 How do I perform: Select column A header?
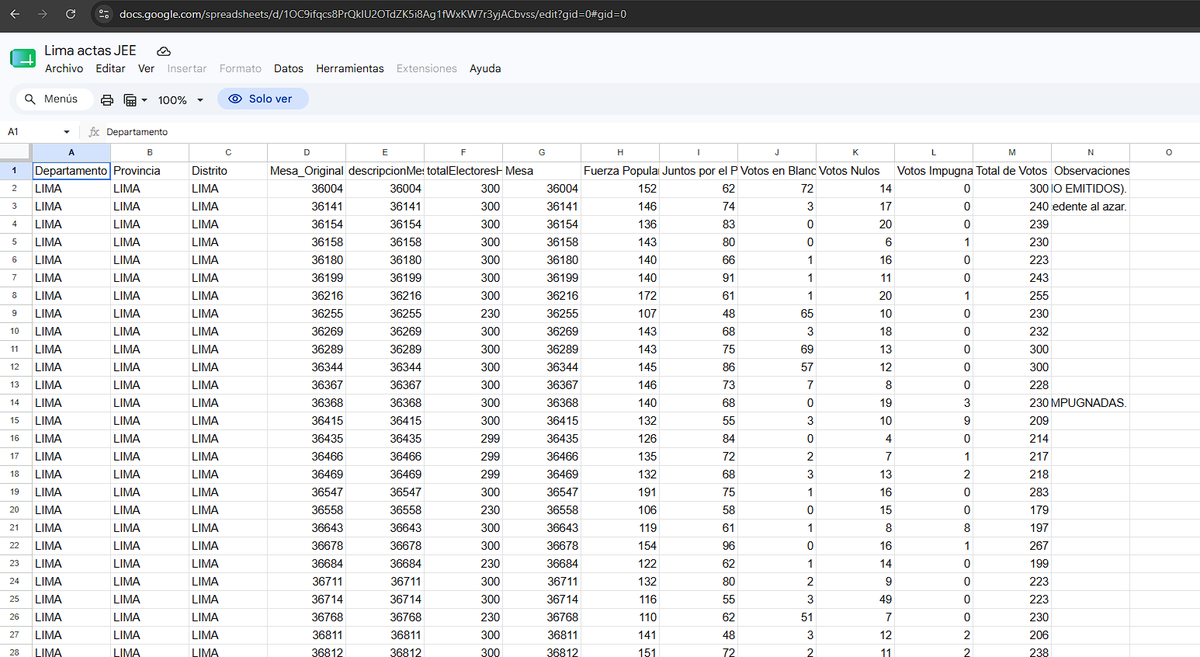click(x=71, y=152)
